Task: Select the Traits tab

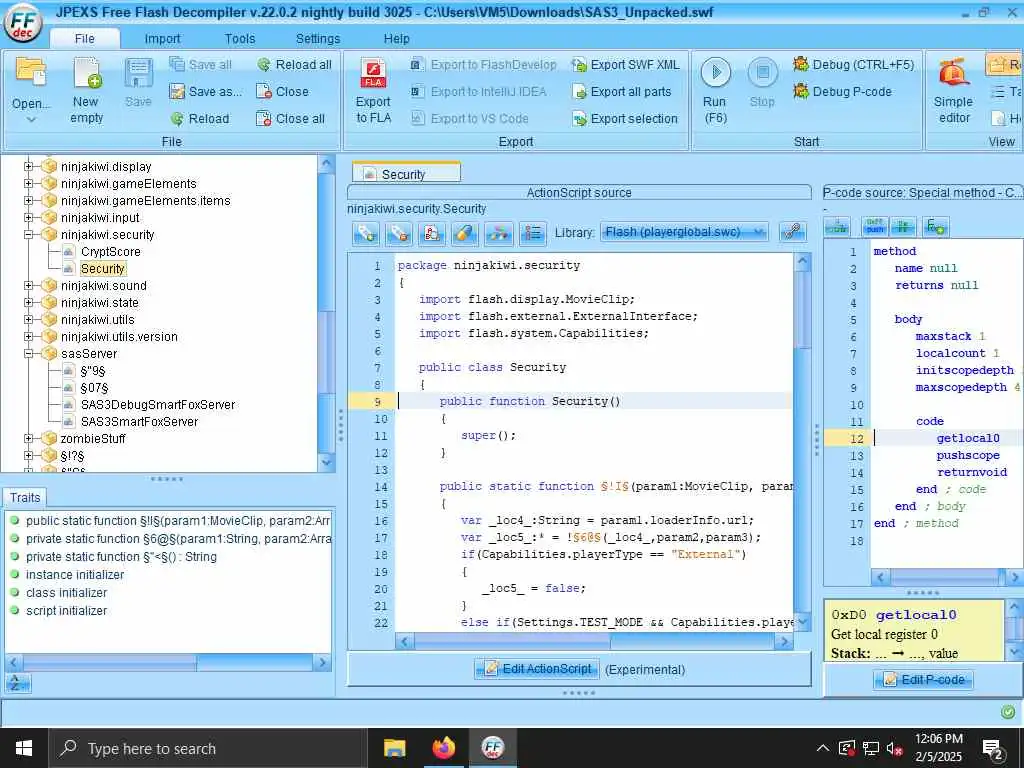Action: [25, 498]
